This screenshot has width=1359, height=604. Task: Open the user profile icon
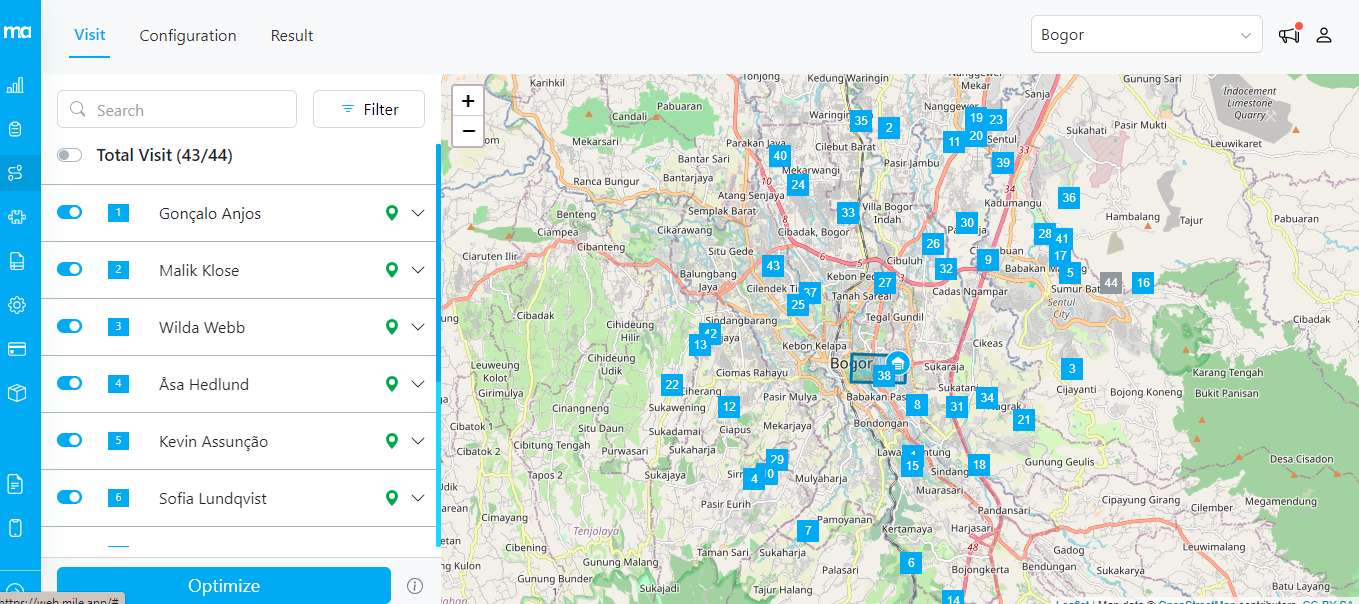point(1324,35)
